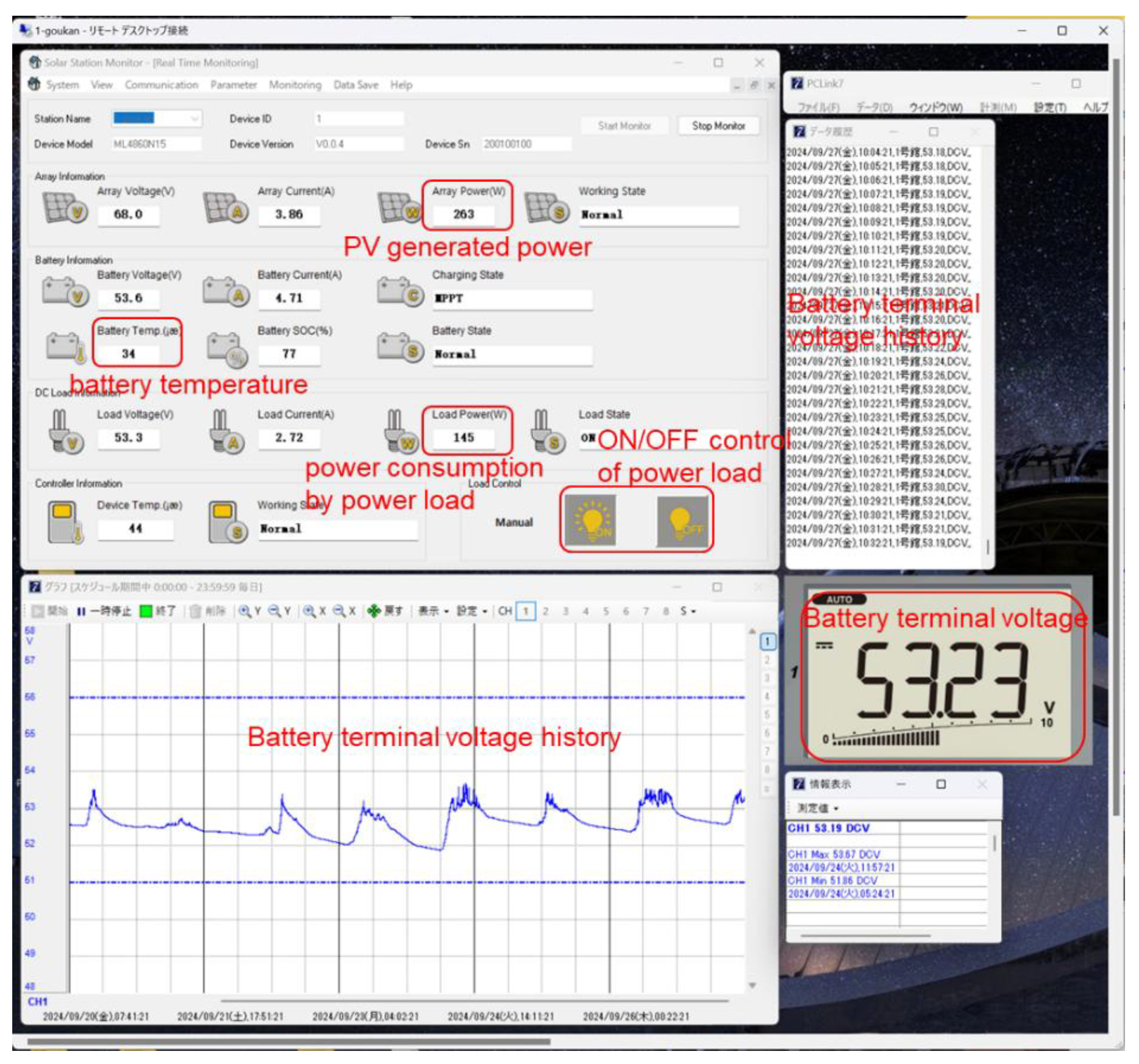
Task: Toggle channel 1 in graph toolbar
Action: 526,611
